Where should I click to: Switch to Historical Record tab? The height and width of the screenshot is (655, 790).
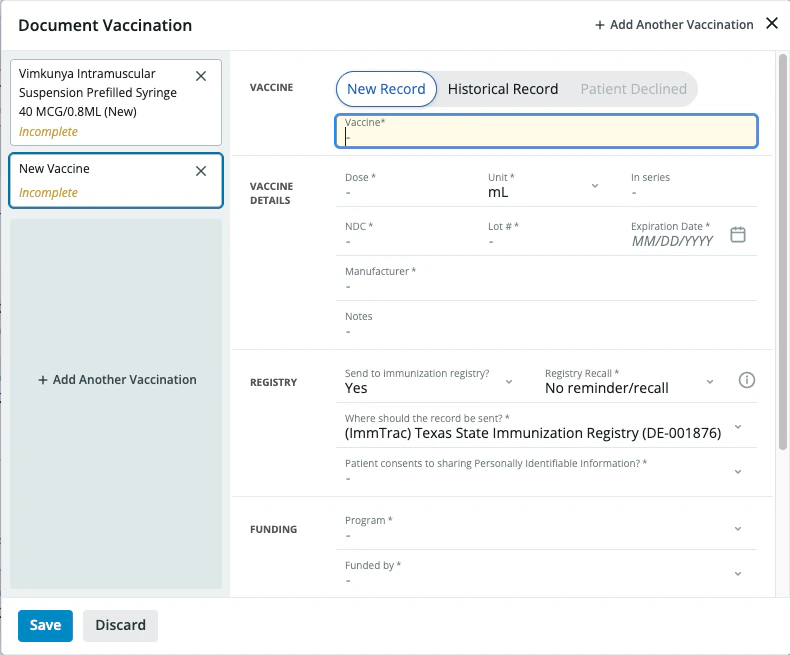pyautogui.click(x=503, y=89)
